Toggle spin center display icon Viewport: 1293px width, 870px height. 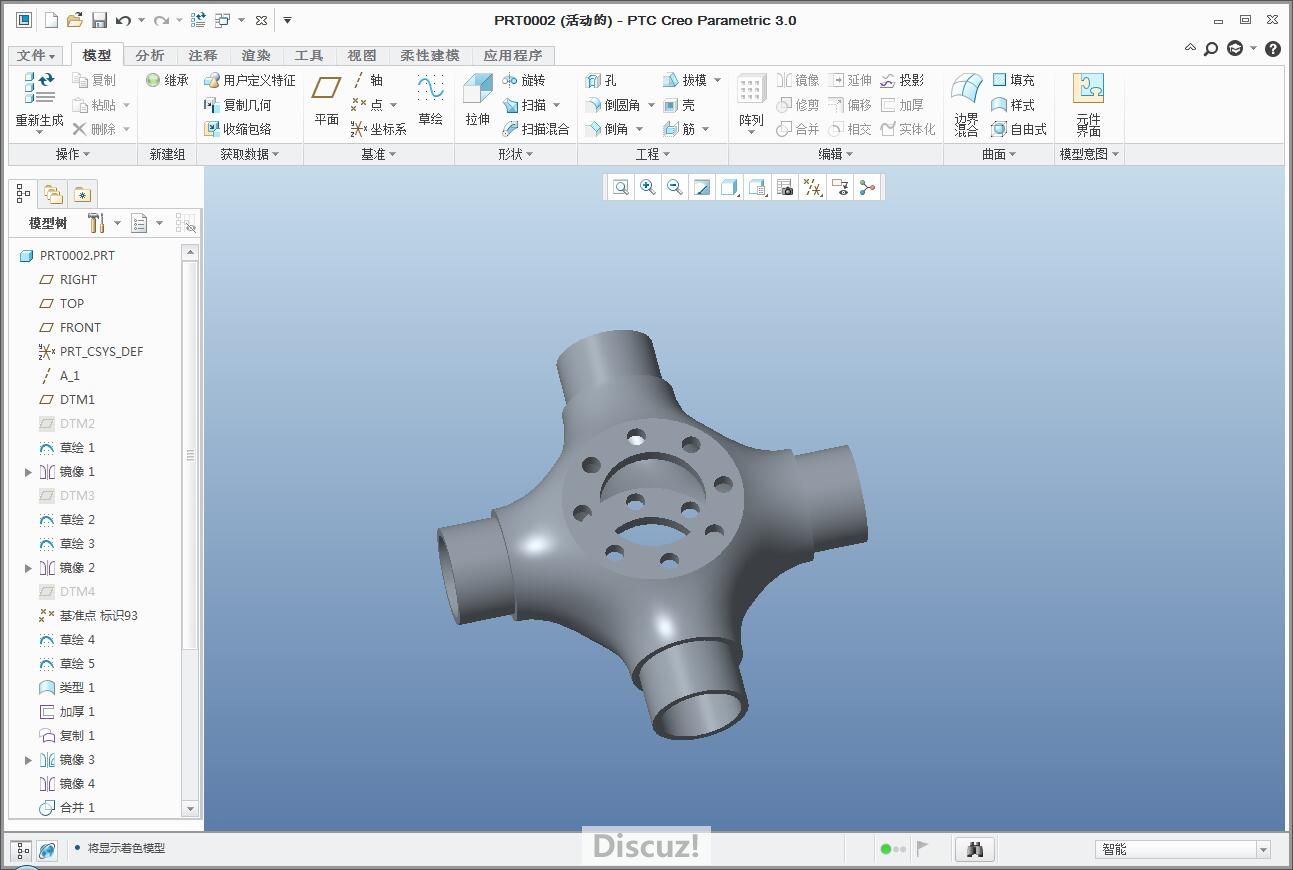coord(867,187)
